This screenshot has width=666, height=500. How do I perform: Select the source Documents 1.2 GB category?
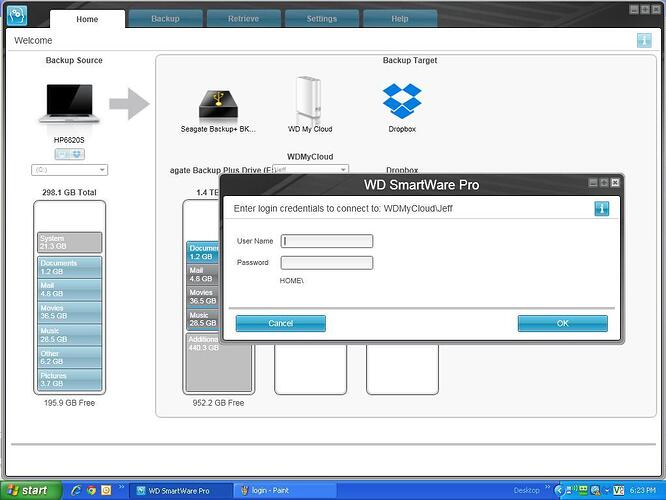coord(70,267)
